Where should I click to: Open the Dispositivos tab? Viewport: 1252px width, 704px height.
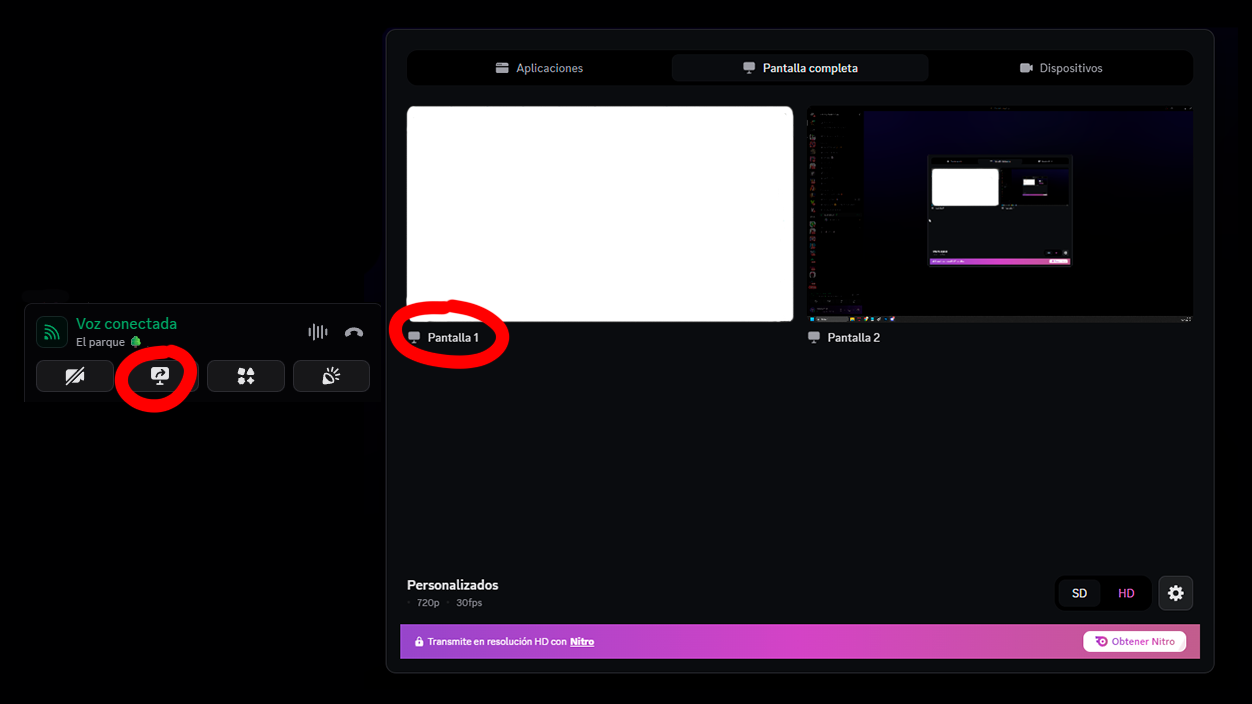click(x=1062, y=67)
